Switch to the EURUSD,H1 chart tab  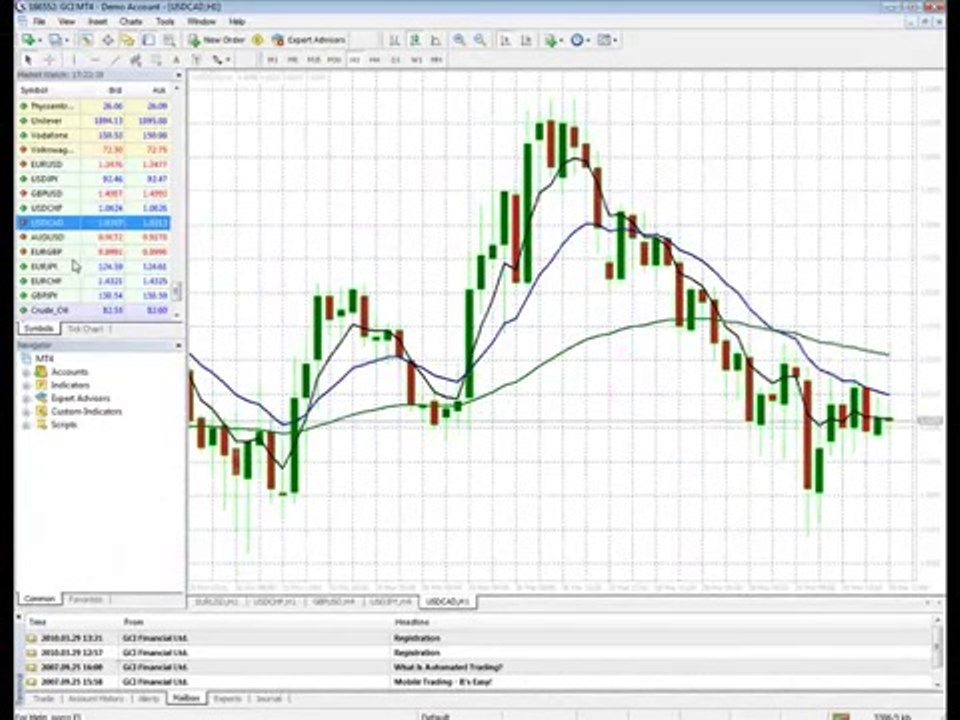pyautogui.click(x=216, y=602)
